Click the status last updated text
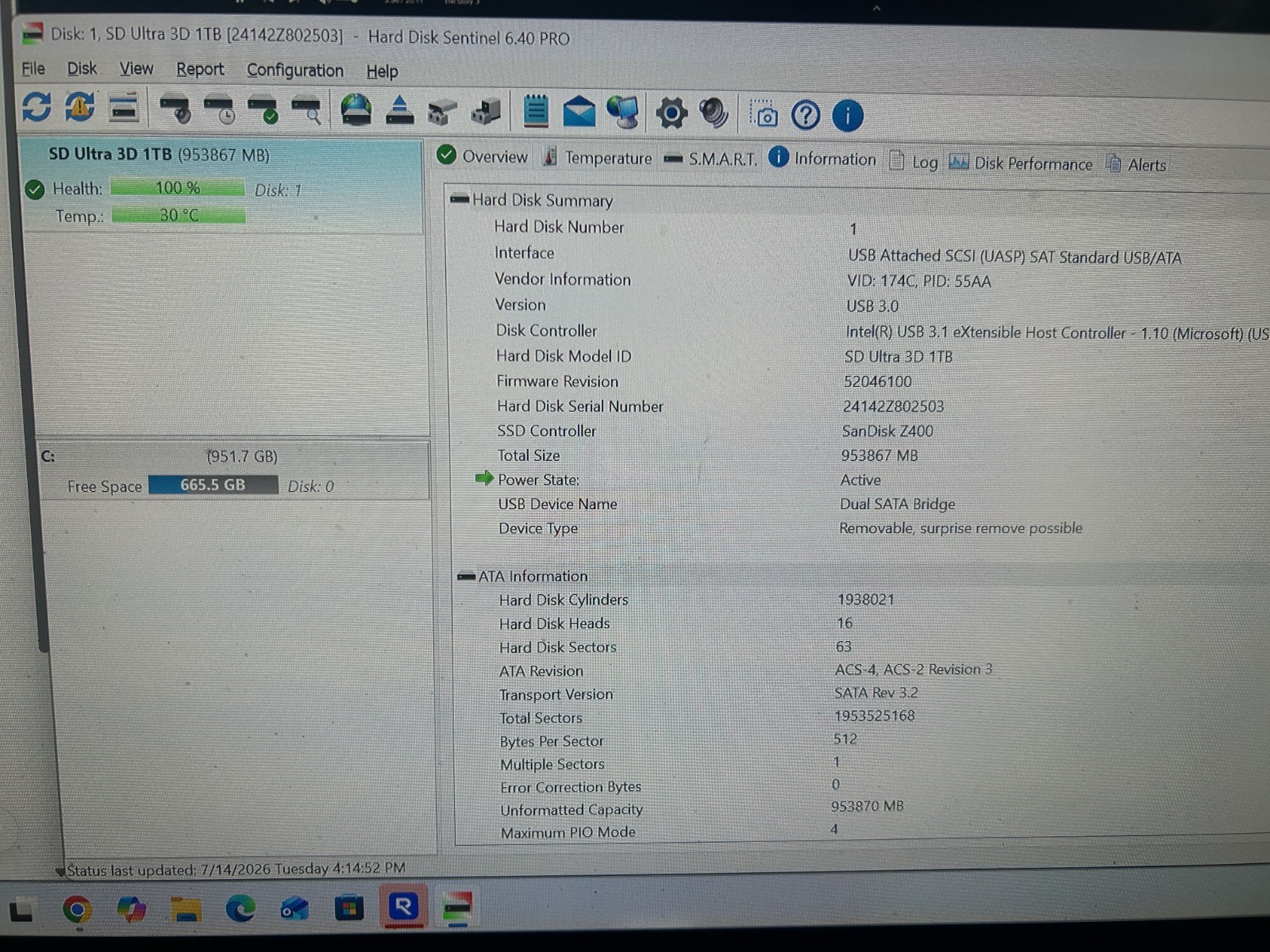The image size is (1270, 952). [x=236, y=869]
